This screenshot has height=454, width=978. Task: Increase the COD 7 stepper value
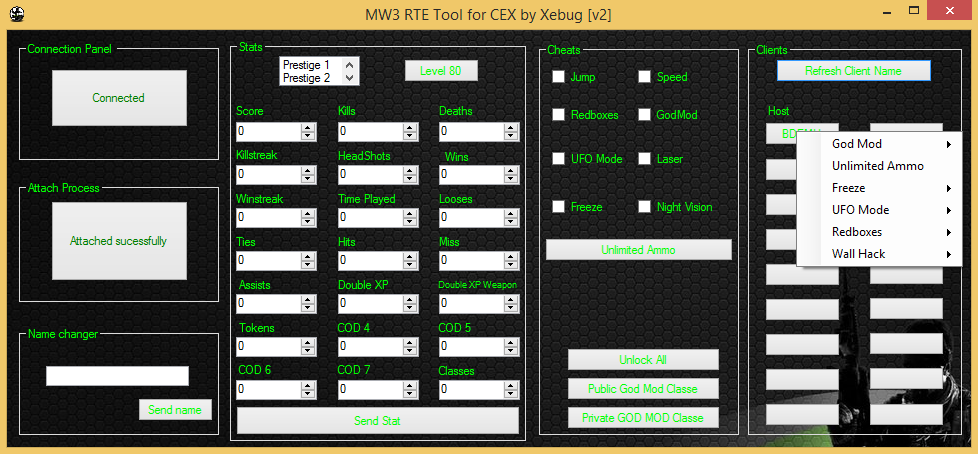tap(410, 385)
